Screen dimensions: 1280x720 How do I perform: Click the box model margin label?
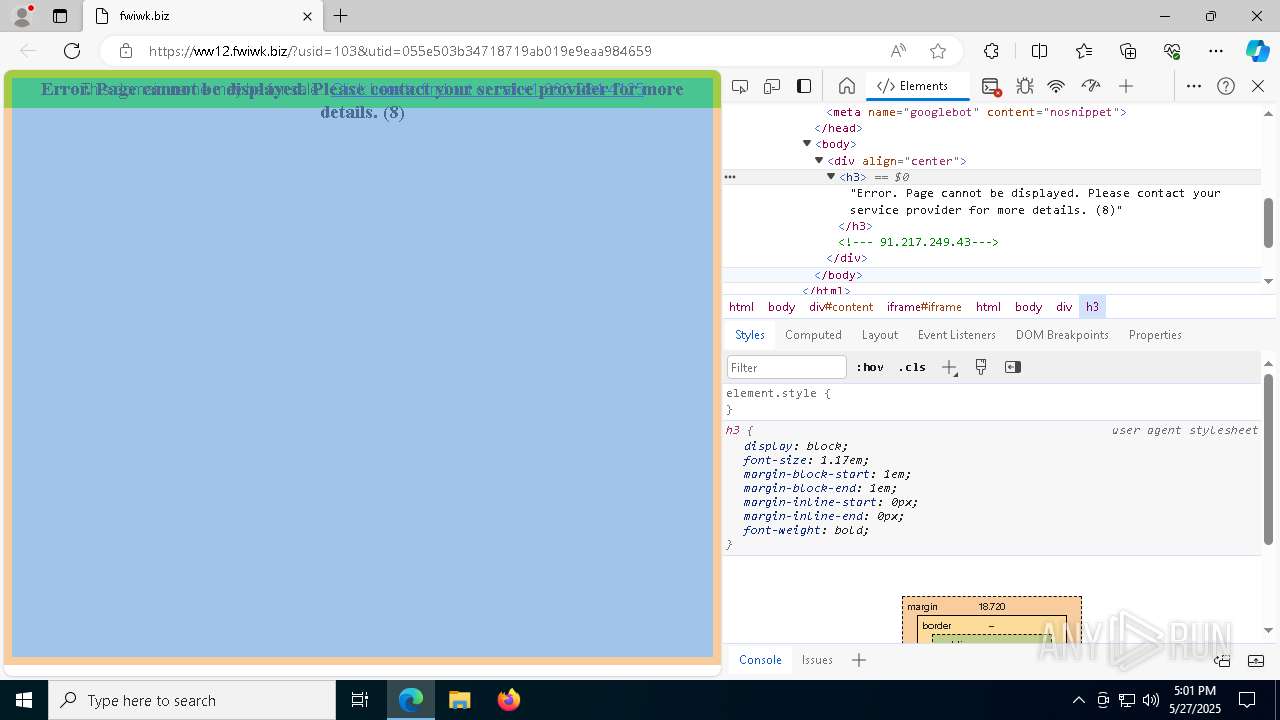(922, 607)
